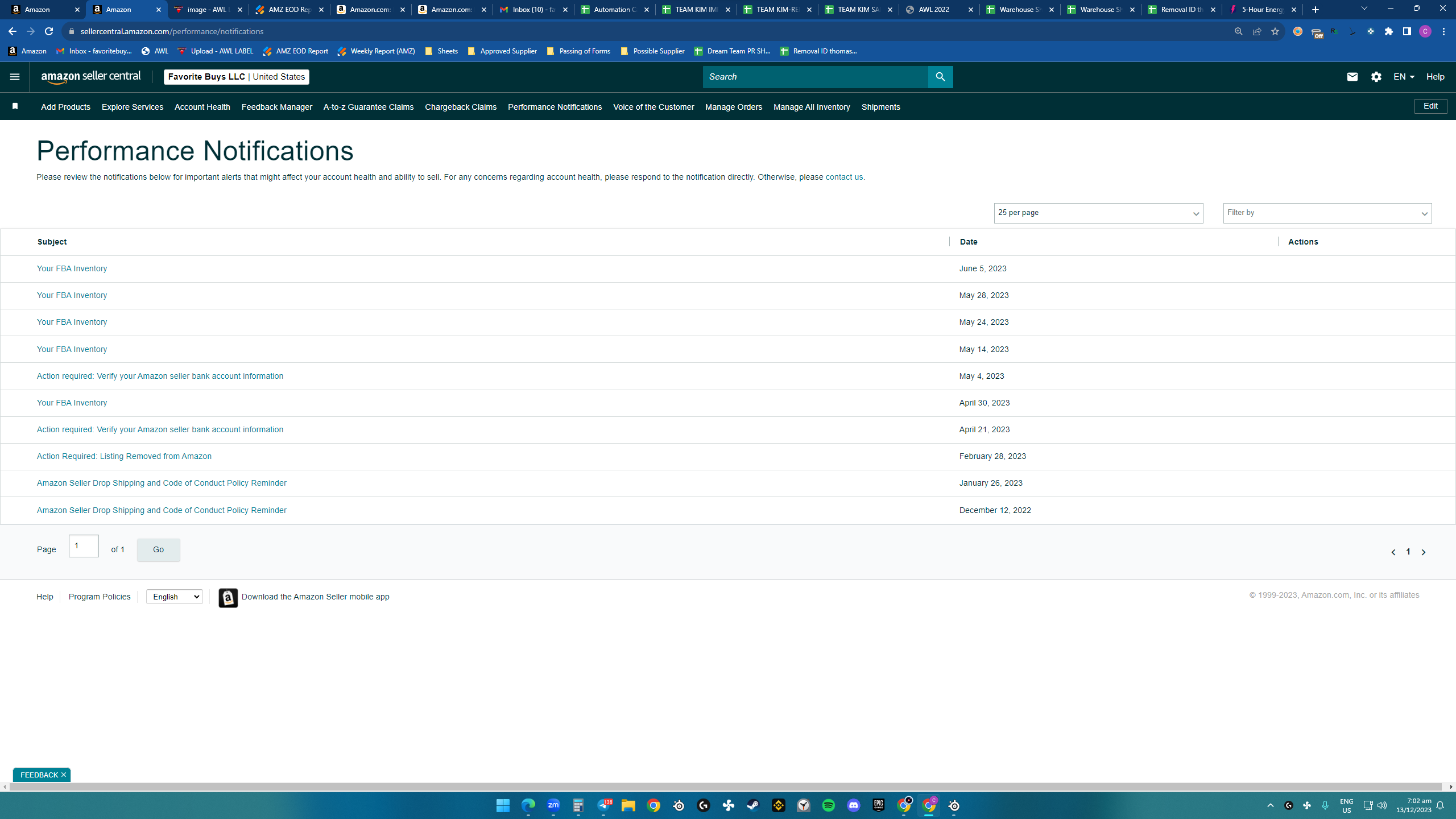Click the FEEDBACK button
Viewport: 1456px width, 819px height.
39,775
